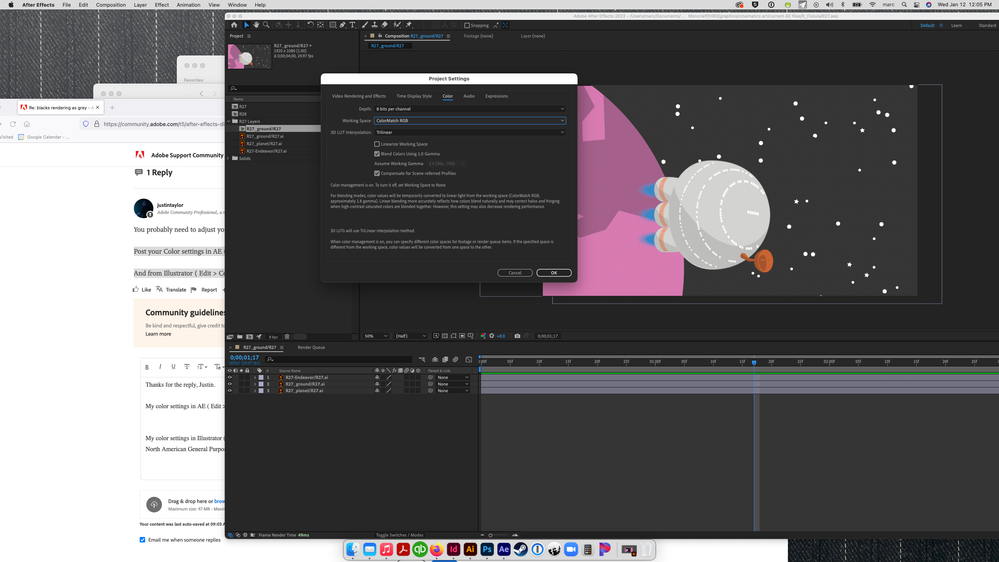Select the Selection arrow tool
Viewport: 999px width, 562px height.
click(x=246, y=25)
